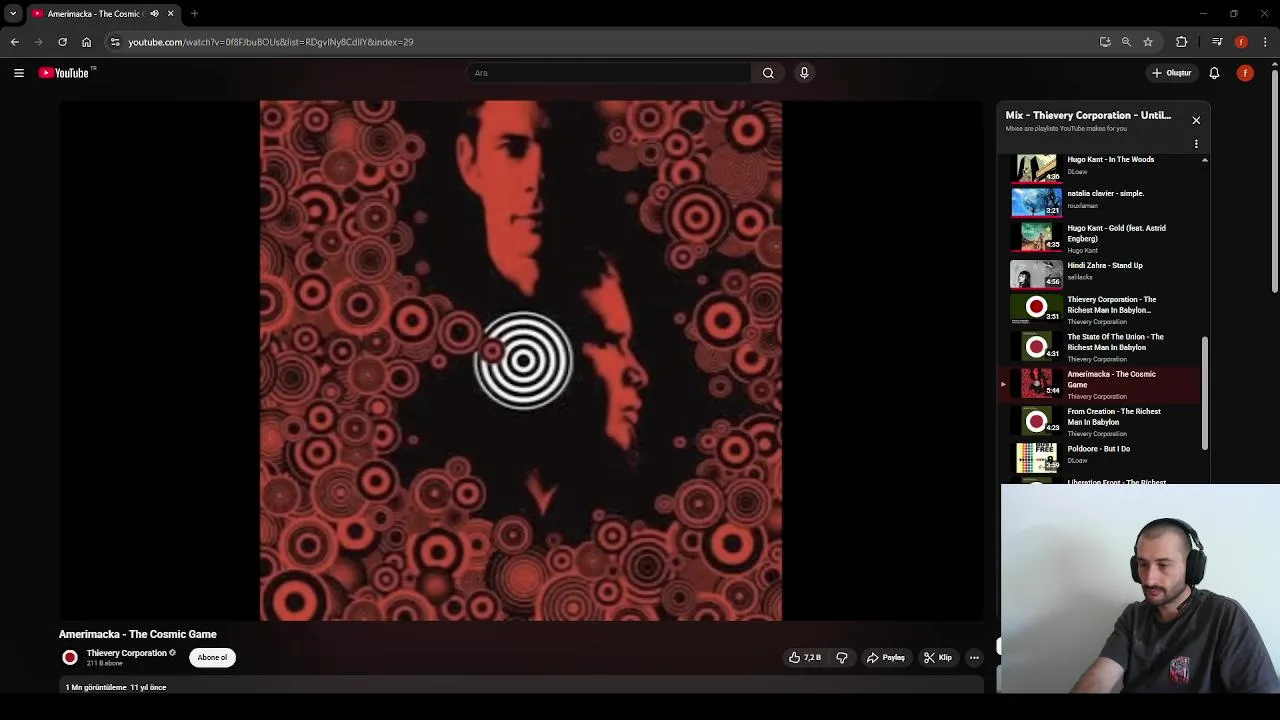The height and width of the screenshot is (720, 1280).
Task: Open the YouTube hamburger guide menu
Action: (19, 73)
